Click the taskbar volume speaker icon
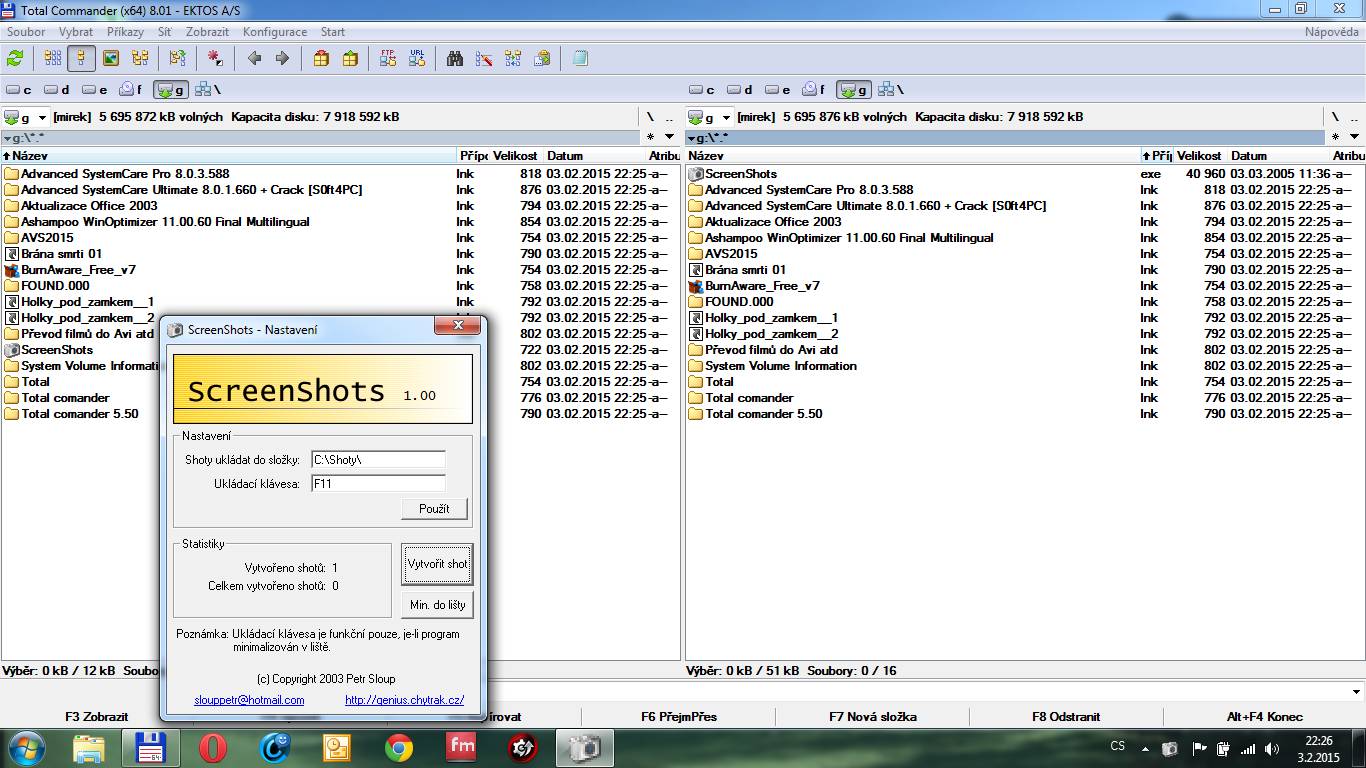 click(1271, 748)
